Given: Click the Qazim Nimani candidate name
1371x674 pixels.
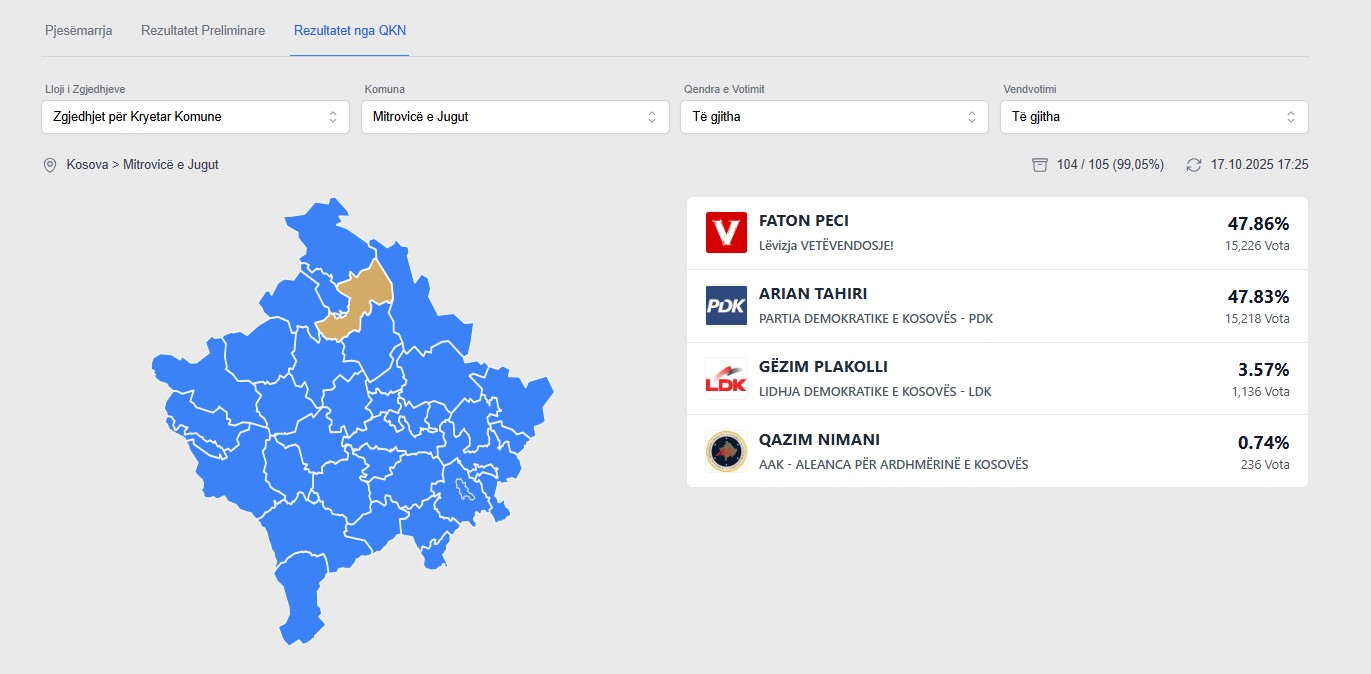Looking at the screenshot, I should [x=819, y=440].
